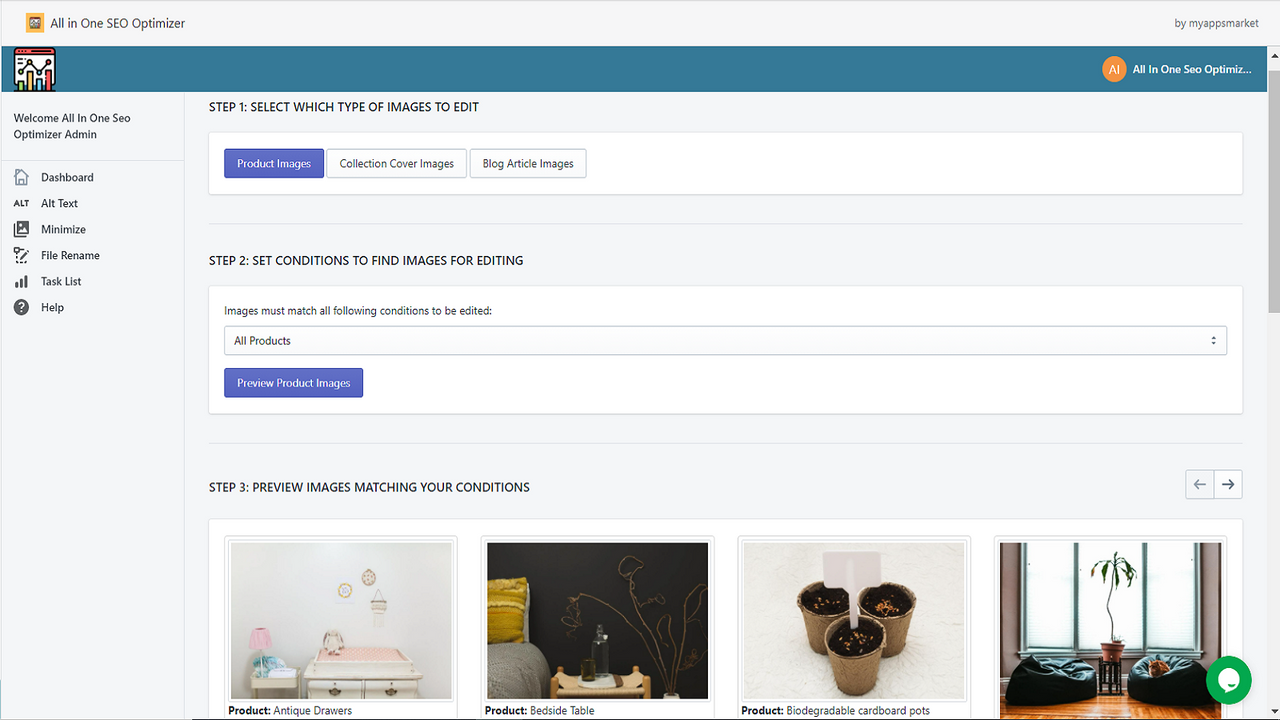Click the 'STEP 3: PREVIEW IMAGES' heading
Viewport: 1280px width, 720px height.
click(x=369, y=487)
